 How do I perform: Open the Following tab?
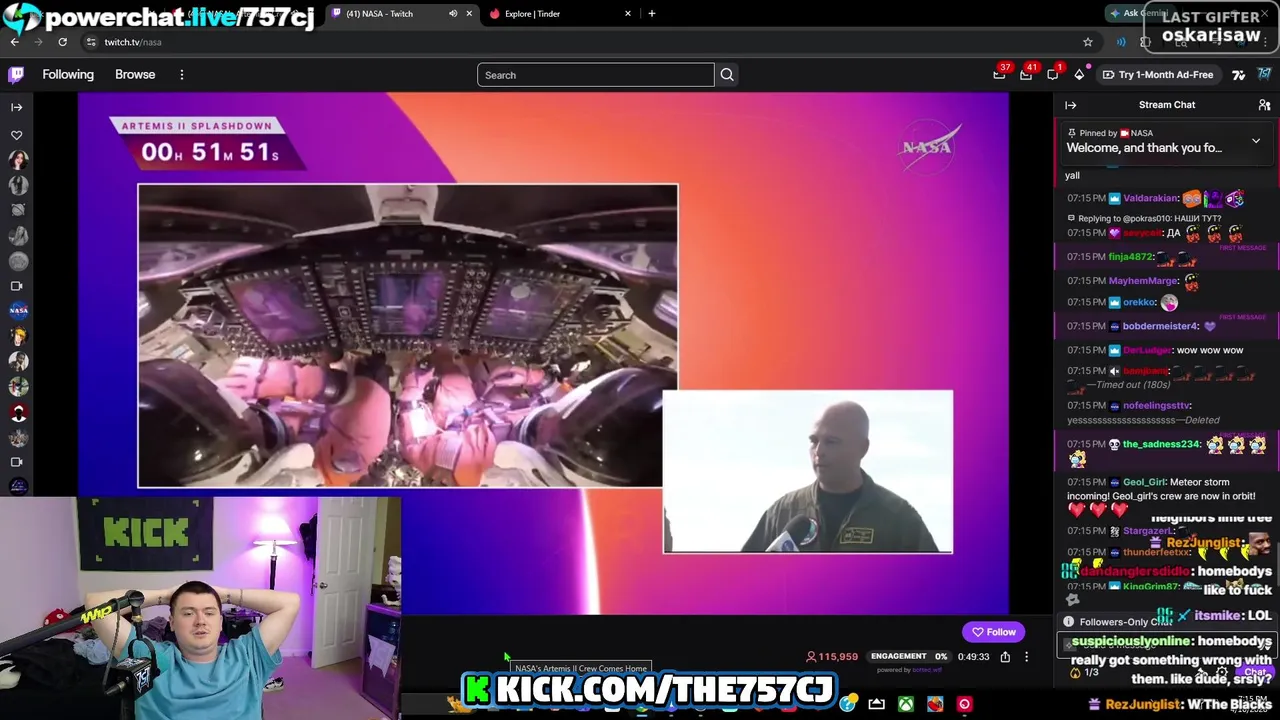[68, 74]
